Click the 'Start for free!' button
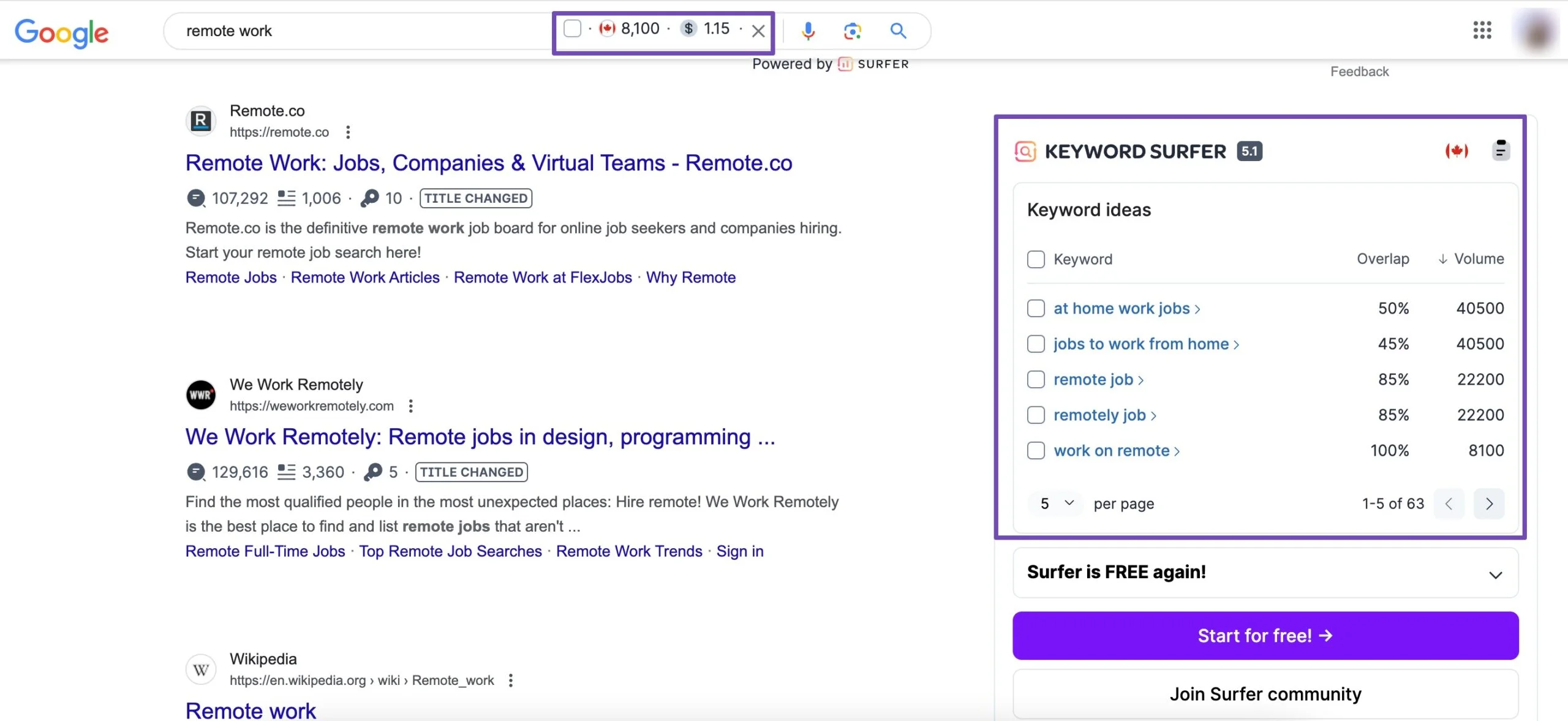The height and width of the screenshot is (721, 1568). [1265, 636]
